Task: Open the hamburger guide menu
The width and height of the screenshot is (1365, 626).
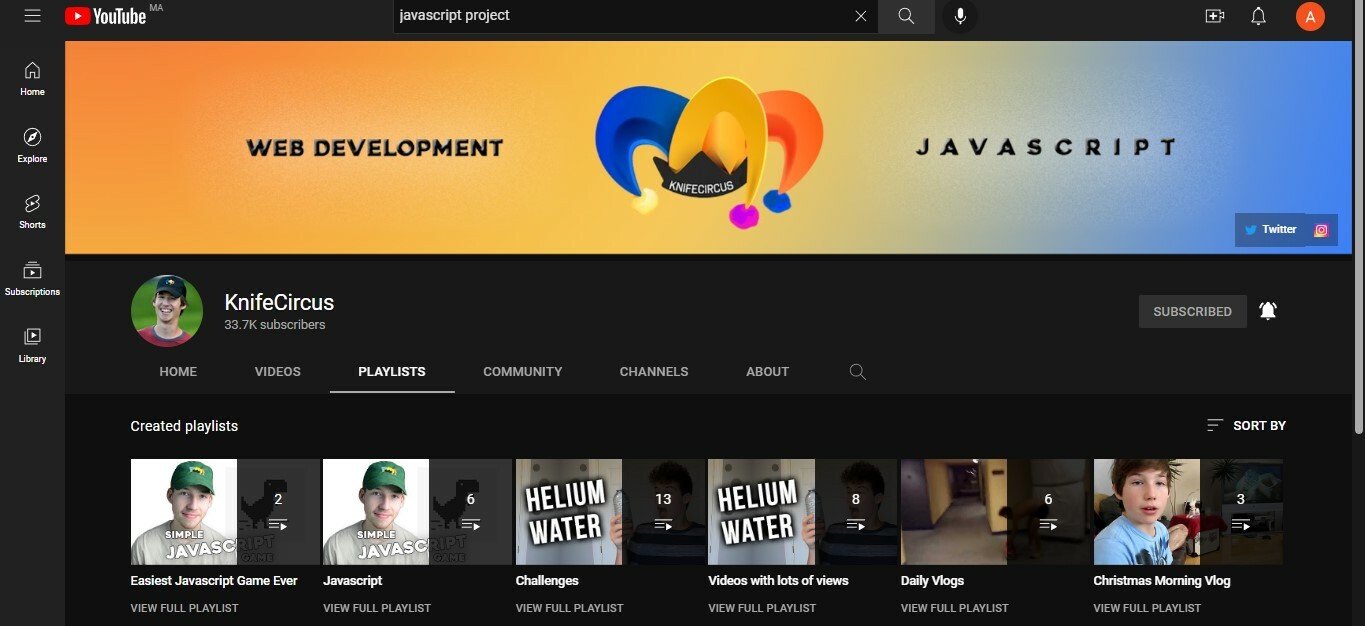Action: click(x=32, y=16)
